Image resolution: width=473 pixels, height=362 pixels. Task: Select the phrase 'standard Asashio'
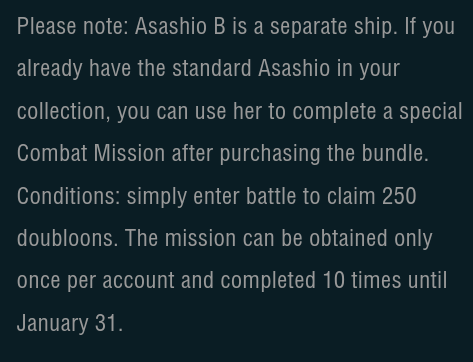[251, 68]
